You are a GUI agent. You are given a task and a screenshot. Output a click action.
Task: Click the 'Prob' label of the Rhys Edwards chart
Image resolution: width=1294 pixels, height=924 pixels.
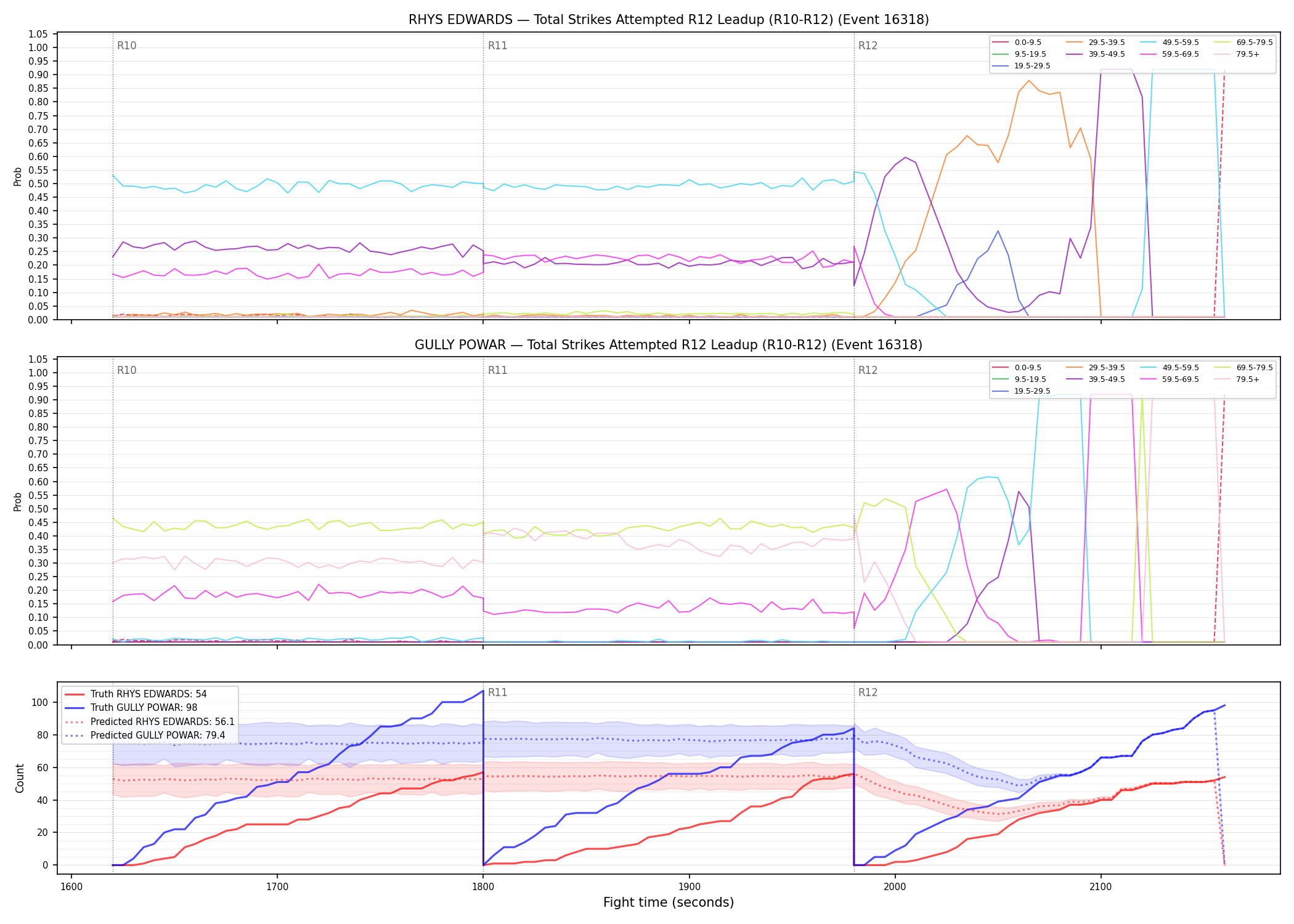pos(18,177)
